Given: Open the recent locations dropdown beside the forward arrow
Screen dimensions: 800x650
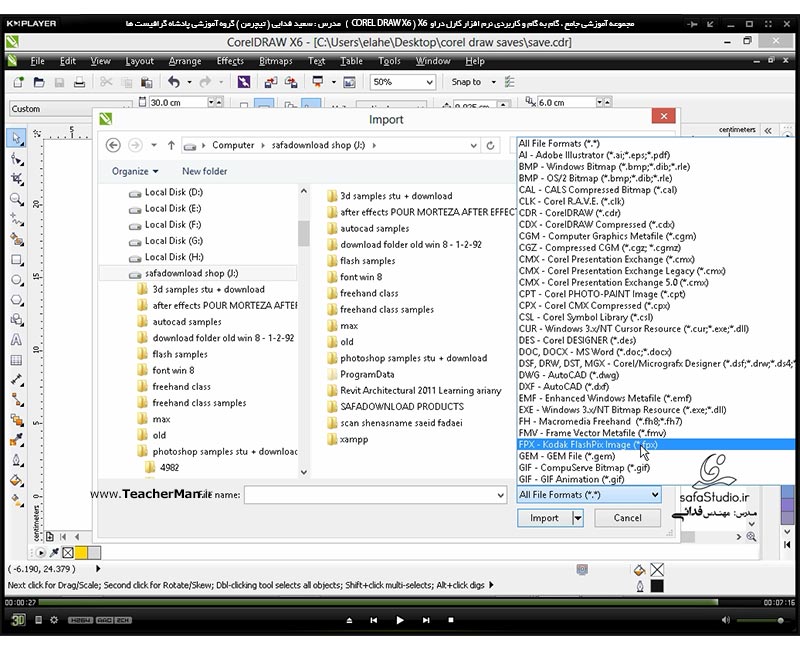Looking at the screenshot, I should 154,145.
